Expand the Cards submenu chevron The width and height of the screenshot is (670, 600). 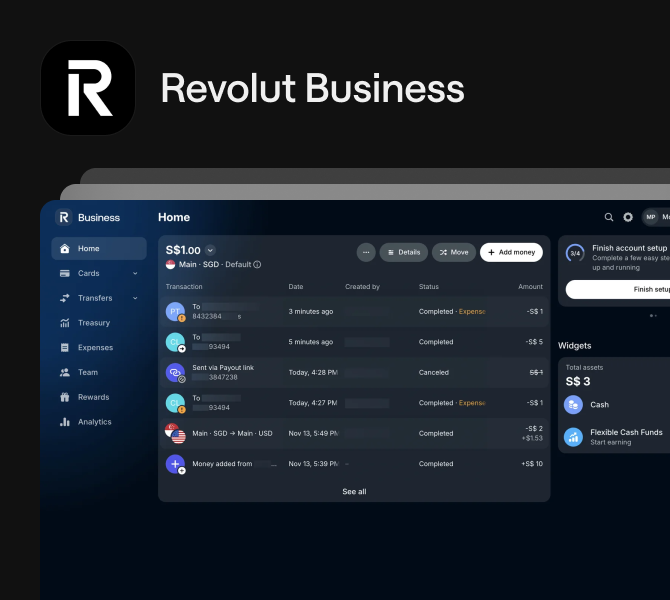(135, 274)
